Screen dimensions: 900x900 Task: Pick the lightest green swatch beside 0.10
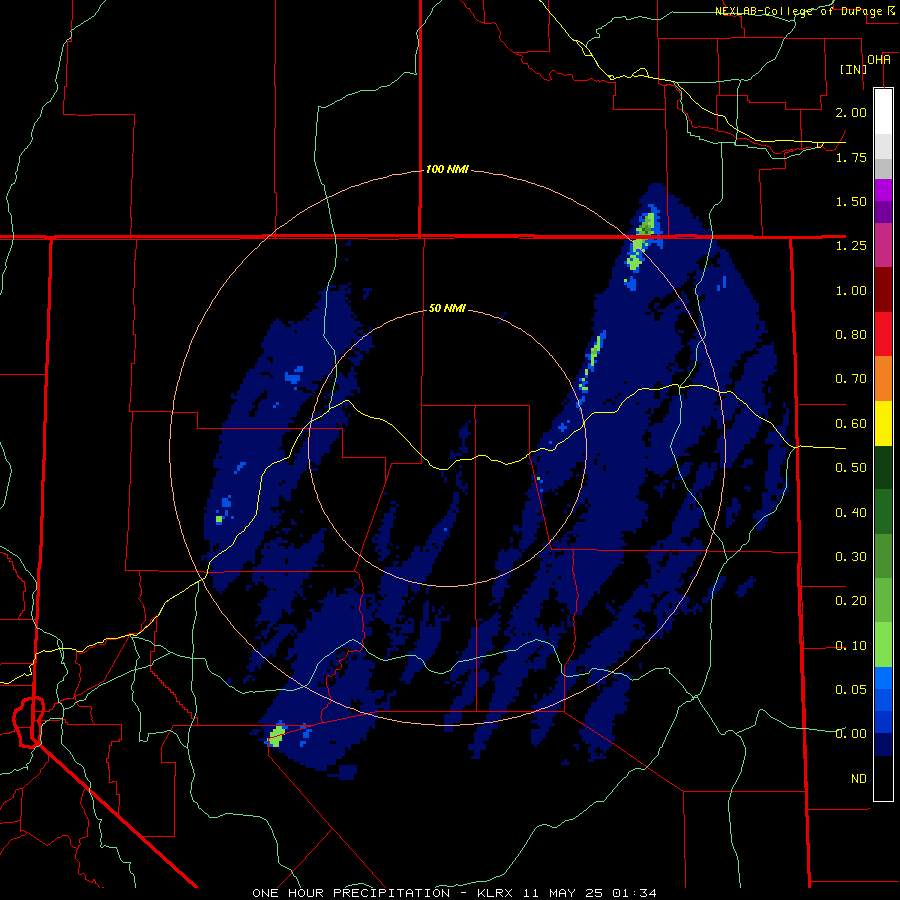coord(883,645)
